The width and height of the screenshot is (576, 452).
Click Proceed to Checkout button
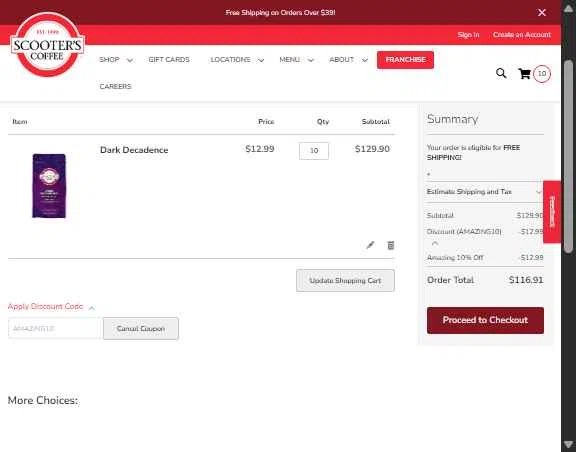[x=485, y=320]
